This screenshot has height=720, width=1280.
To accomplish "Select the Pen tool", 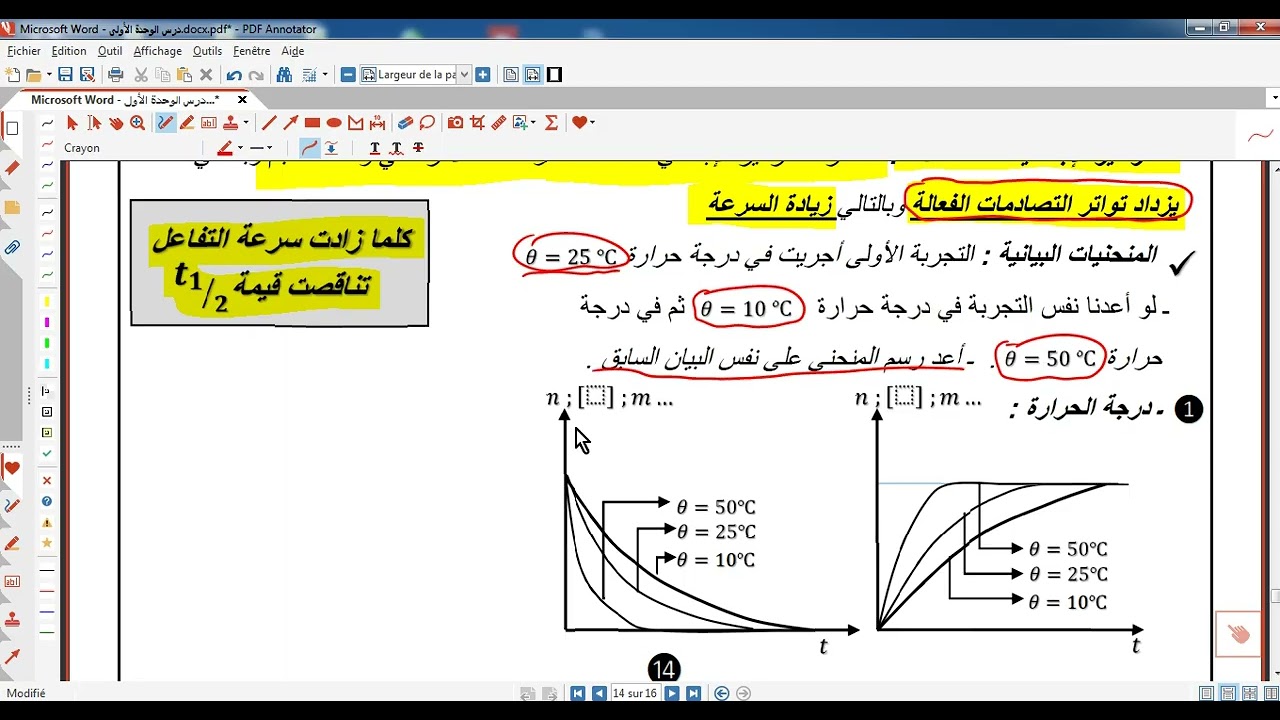I will pos(165,123).
